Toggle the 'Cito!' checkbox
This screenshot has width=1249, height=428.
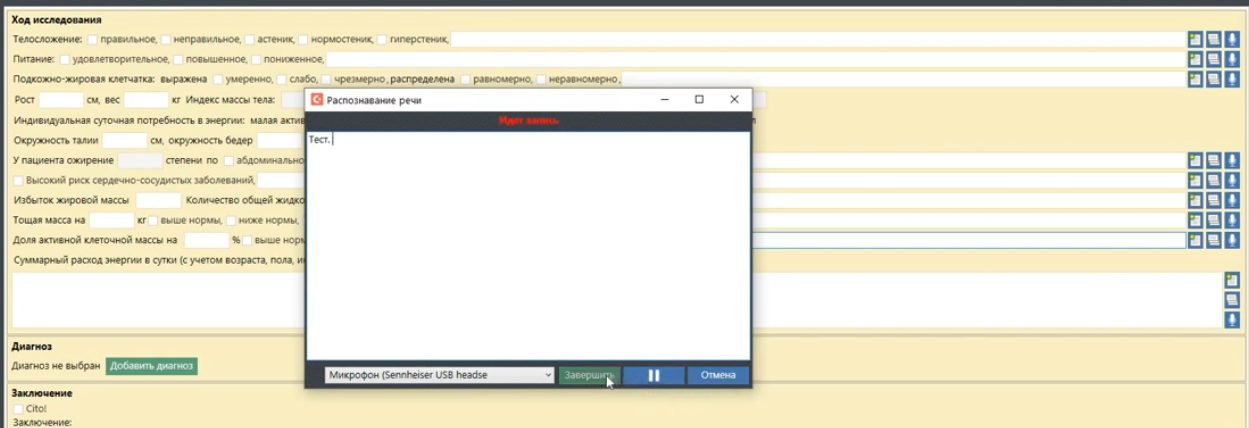point(18,408)
